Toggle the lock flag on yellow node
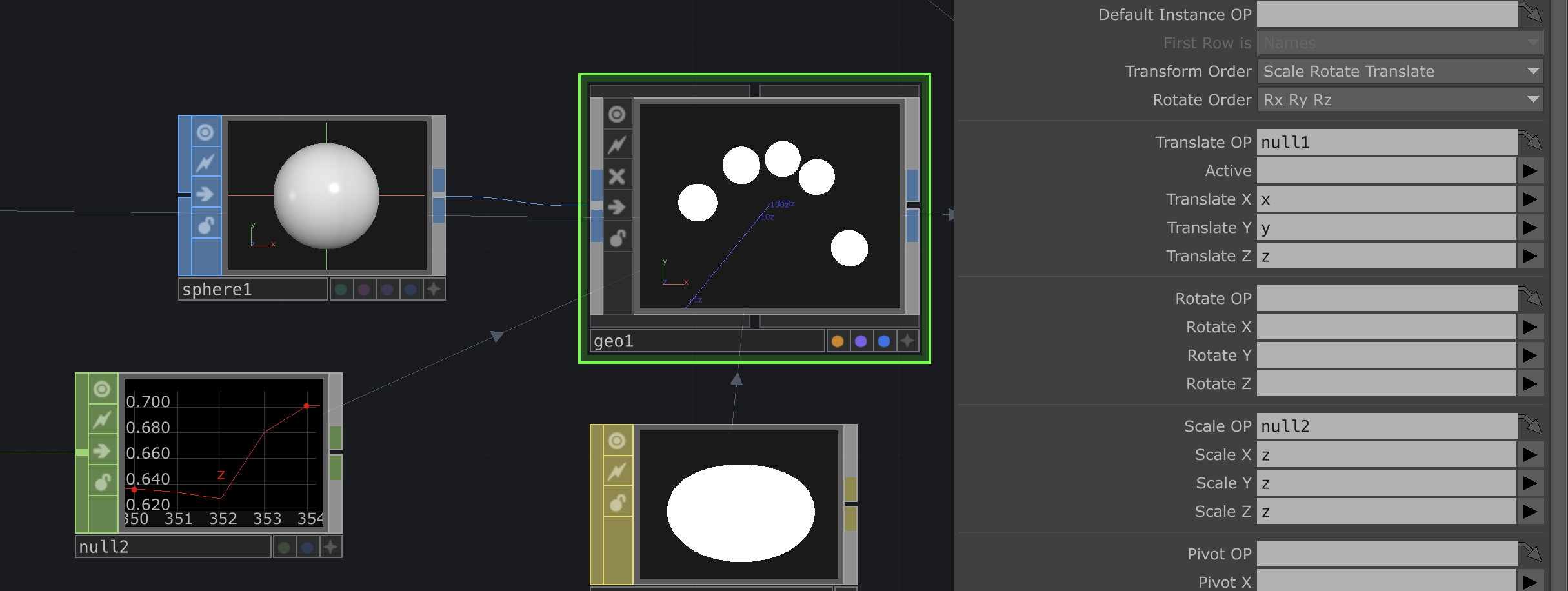The width and height of the screenshot is (1568, 591). 617,502
